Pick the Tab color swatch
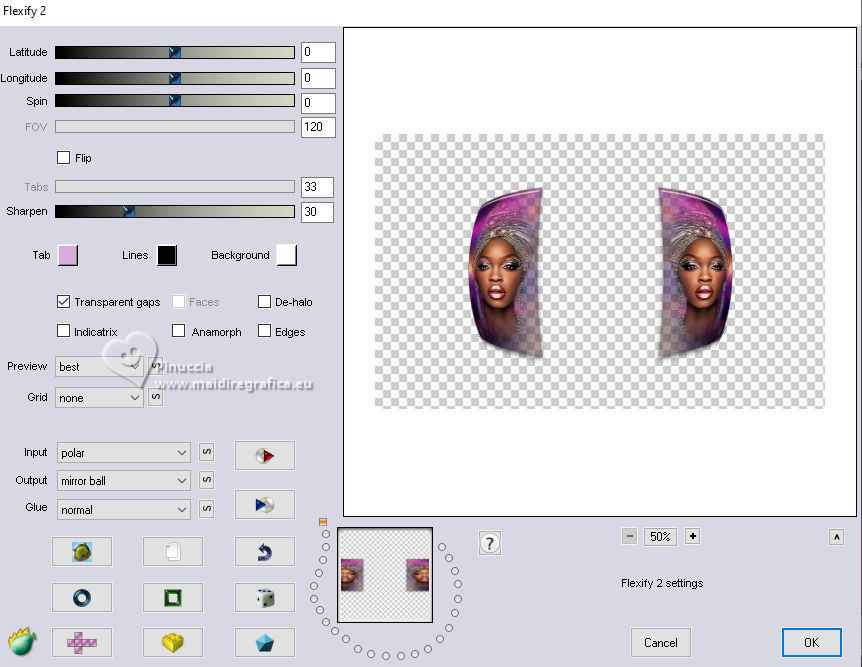This screenshot has height=667, width=862. click(68, 255)
